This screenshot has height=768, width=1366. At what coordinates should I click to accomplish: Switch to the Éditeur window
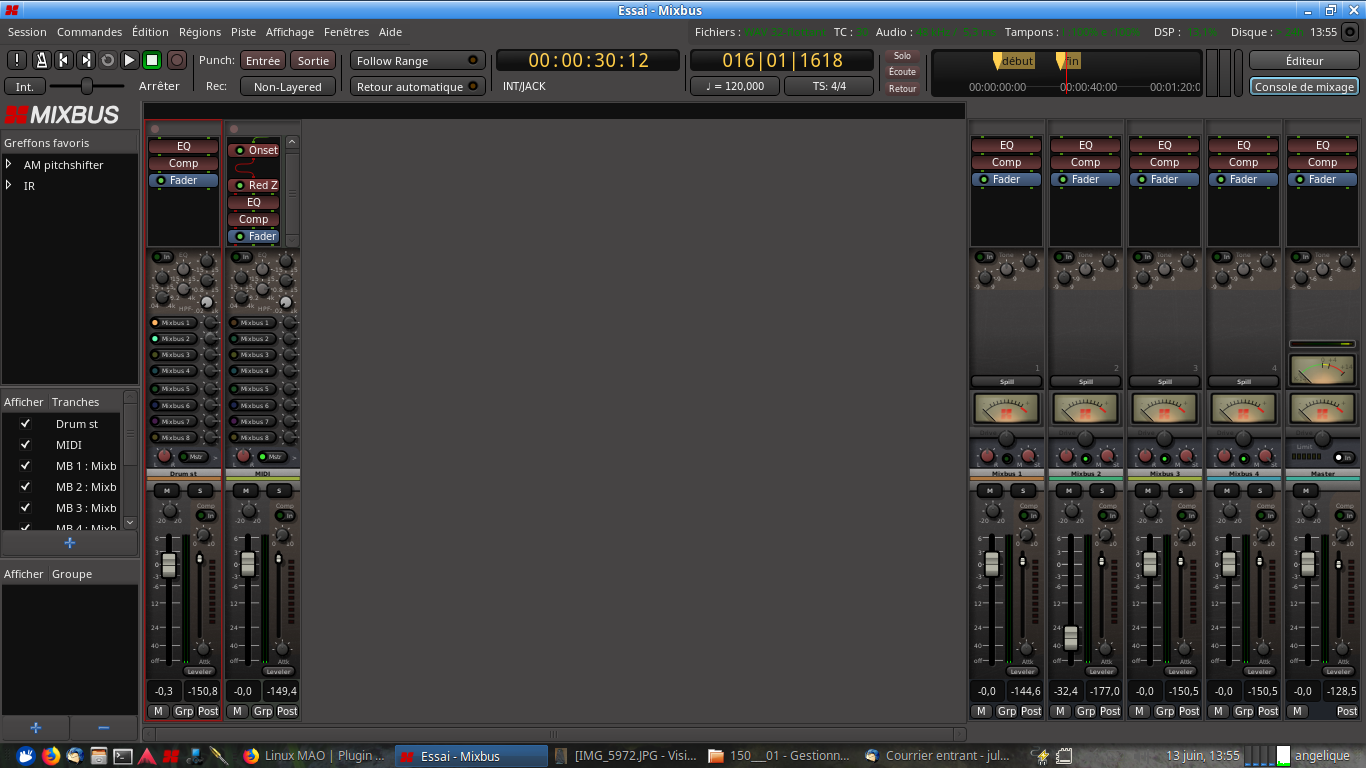click(1304, 60)
